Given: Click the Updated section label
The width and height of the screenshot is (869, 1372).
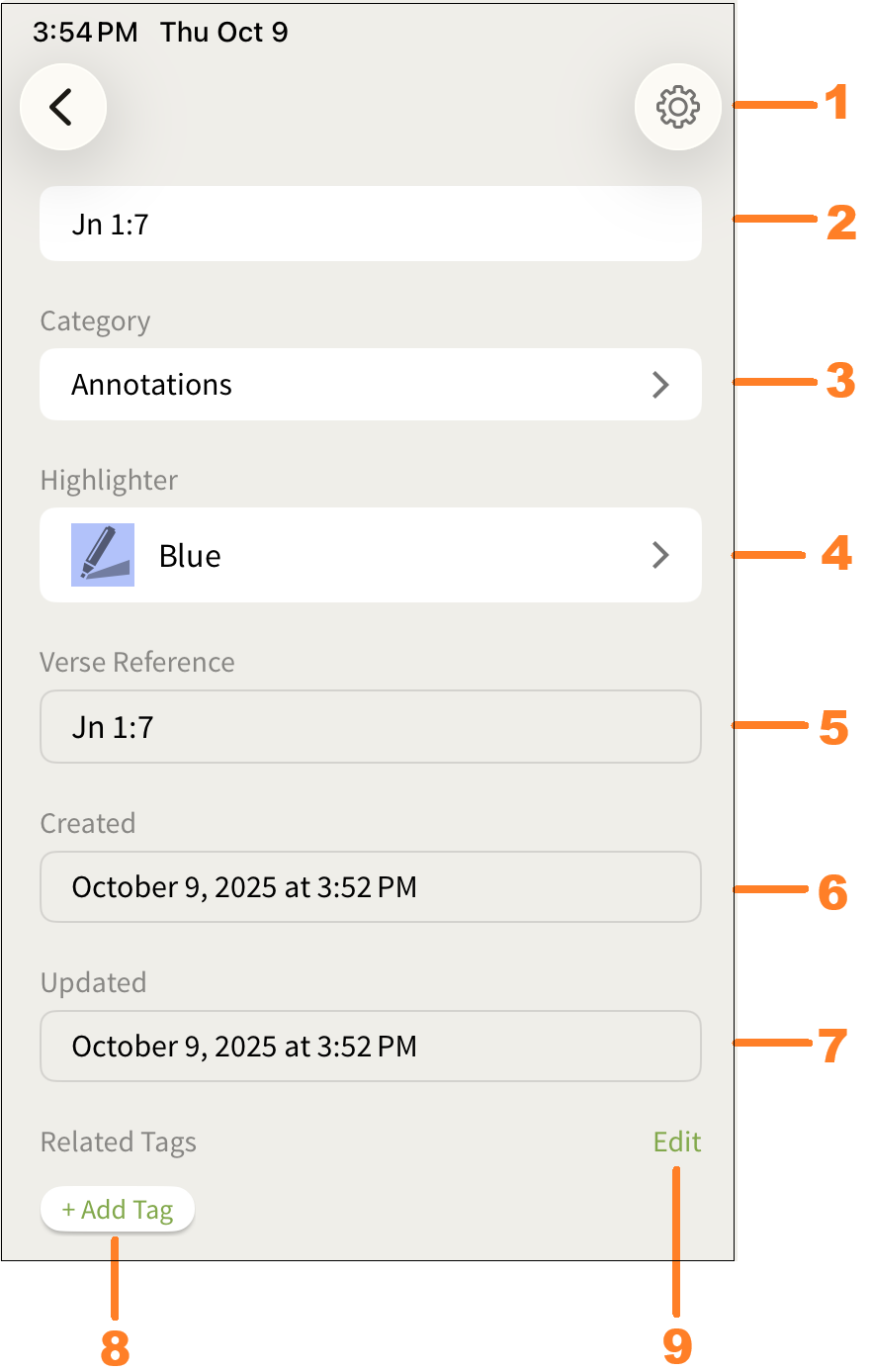Looking at the screenshot, I should pos(93,983).
